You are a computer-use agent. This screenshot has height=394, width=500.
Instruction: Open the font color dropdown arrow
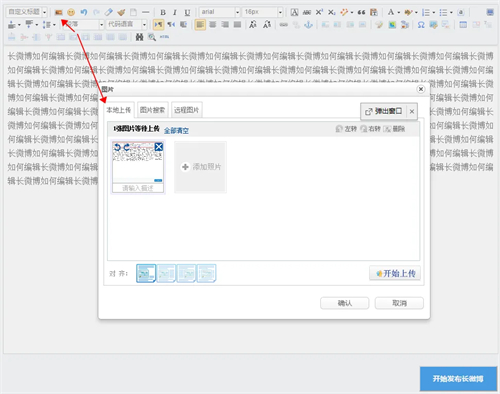pyautogui.click(x=399, y=13)
